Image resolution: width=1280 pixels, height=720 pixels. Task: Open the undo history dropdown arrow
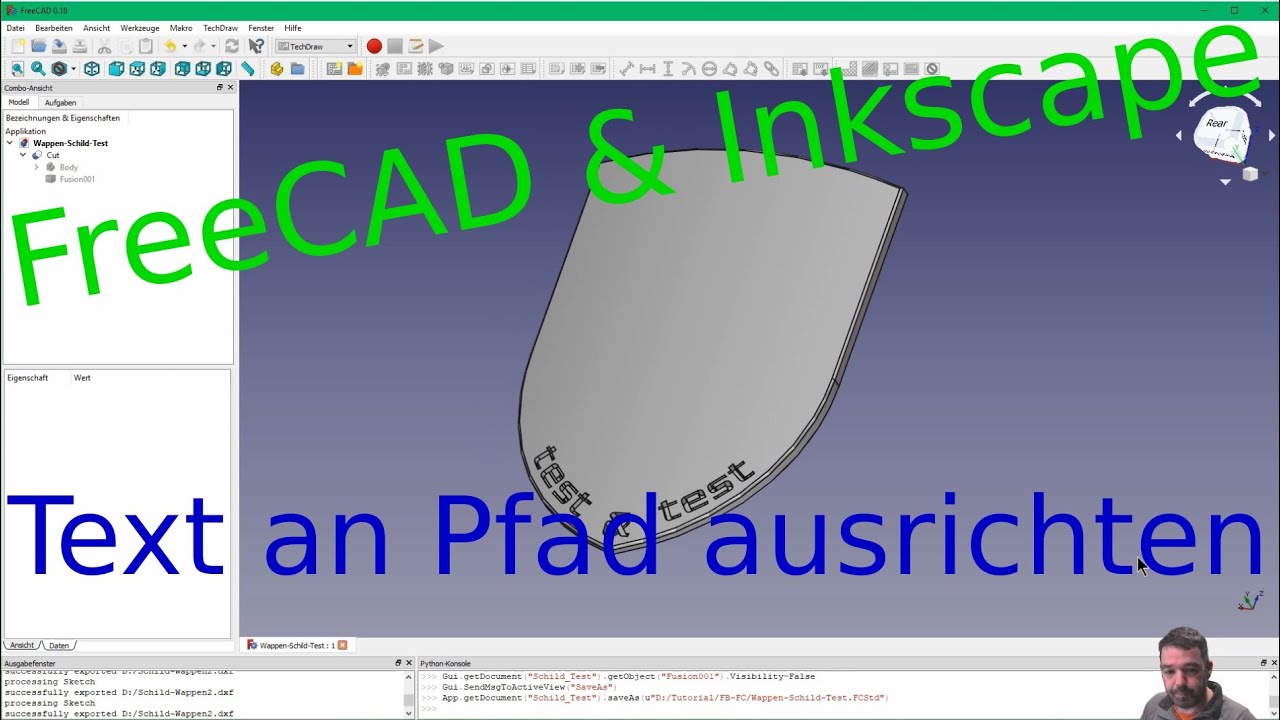[x=184, y=46]
